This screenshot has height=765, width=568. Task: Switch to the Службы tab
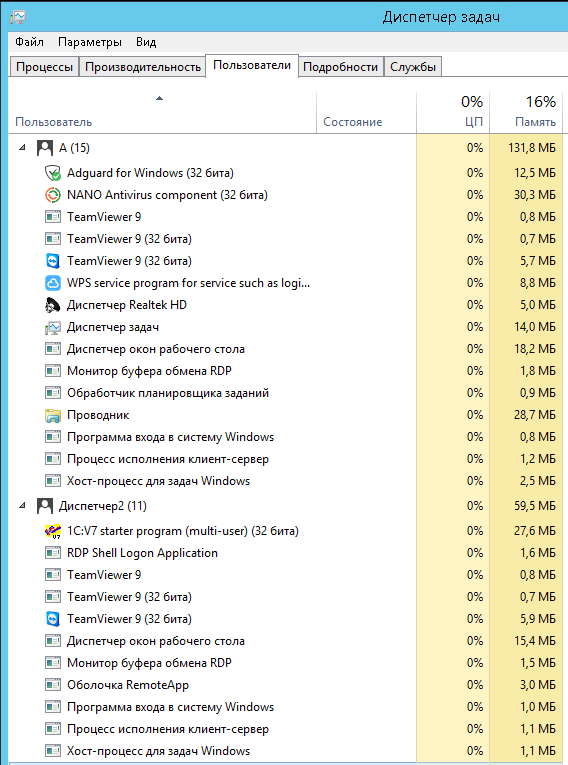(x=413, y=67)
